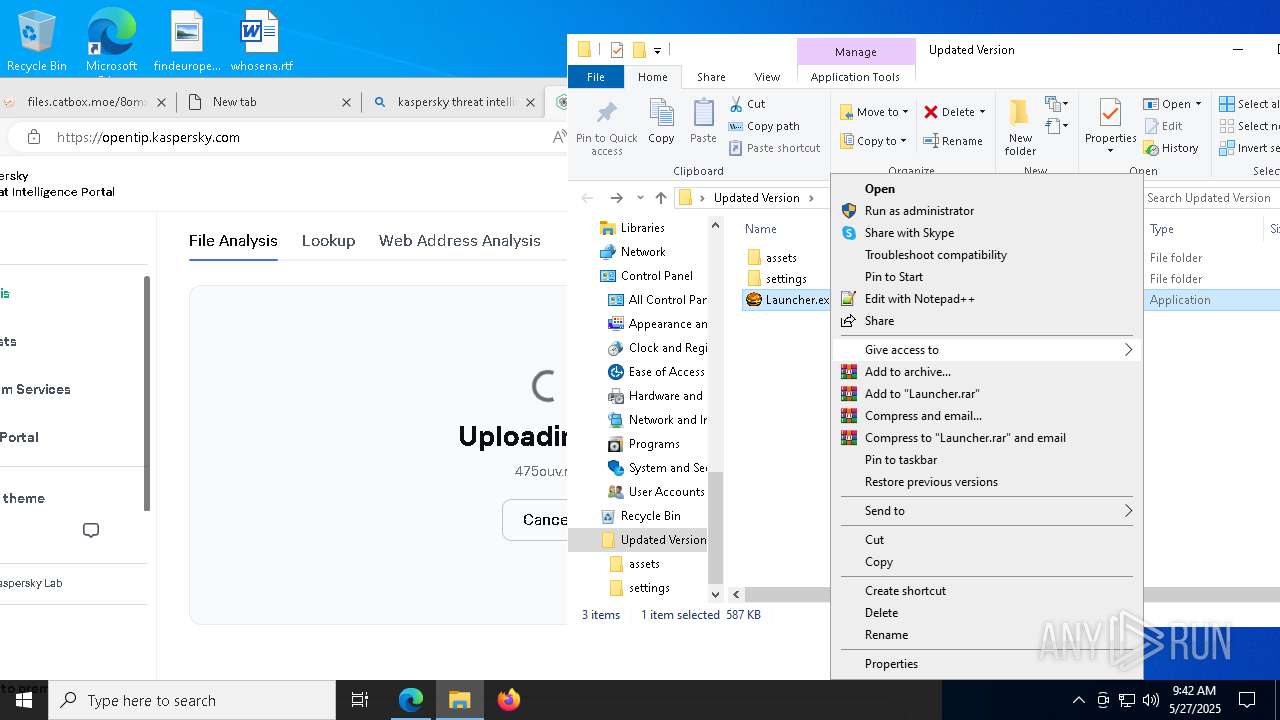Choose Properties at context menu bottom
Image resolution: width=1280 pixels, height=720 pixels.
(986, 664)
